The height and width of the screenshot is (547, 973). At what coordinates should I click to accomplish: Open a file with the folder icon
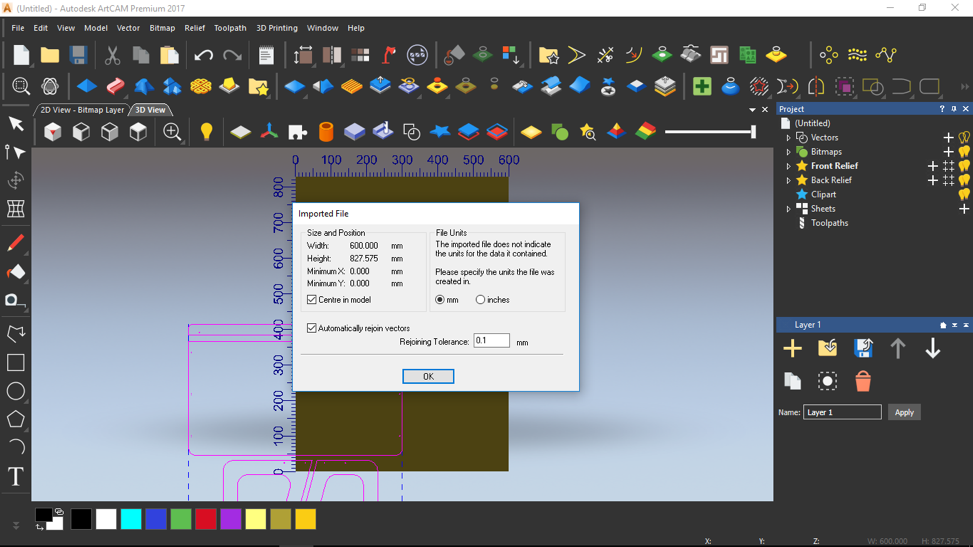[x=50, y=55]
